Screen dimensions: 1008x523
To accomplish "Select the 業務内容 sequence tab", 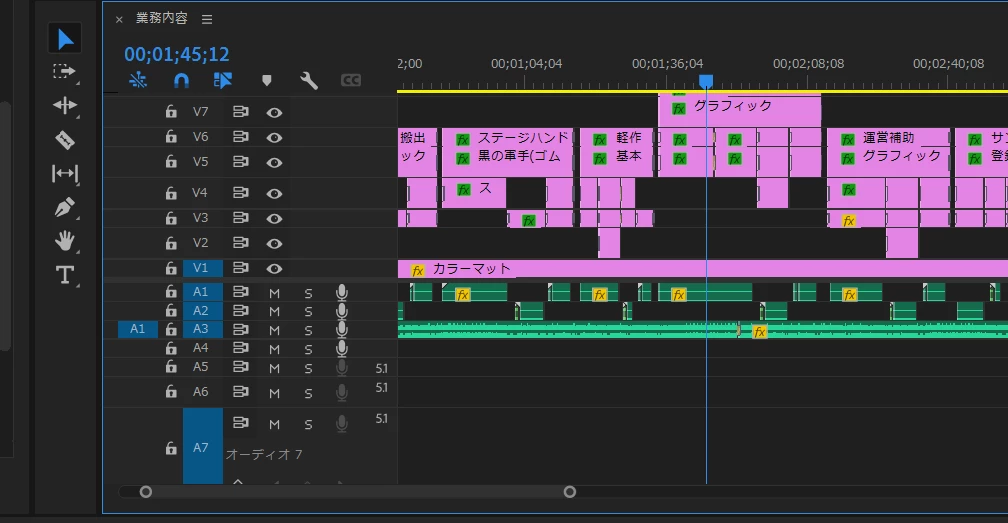I will point(161,19).
